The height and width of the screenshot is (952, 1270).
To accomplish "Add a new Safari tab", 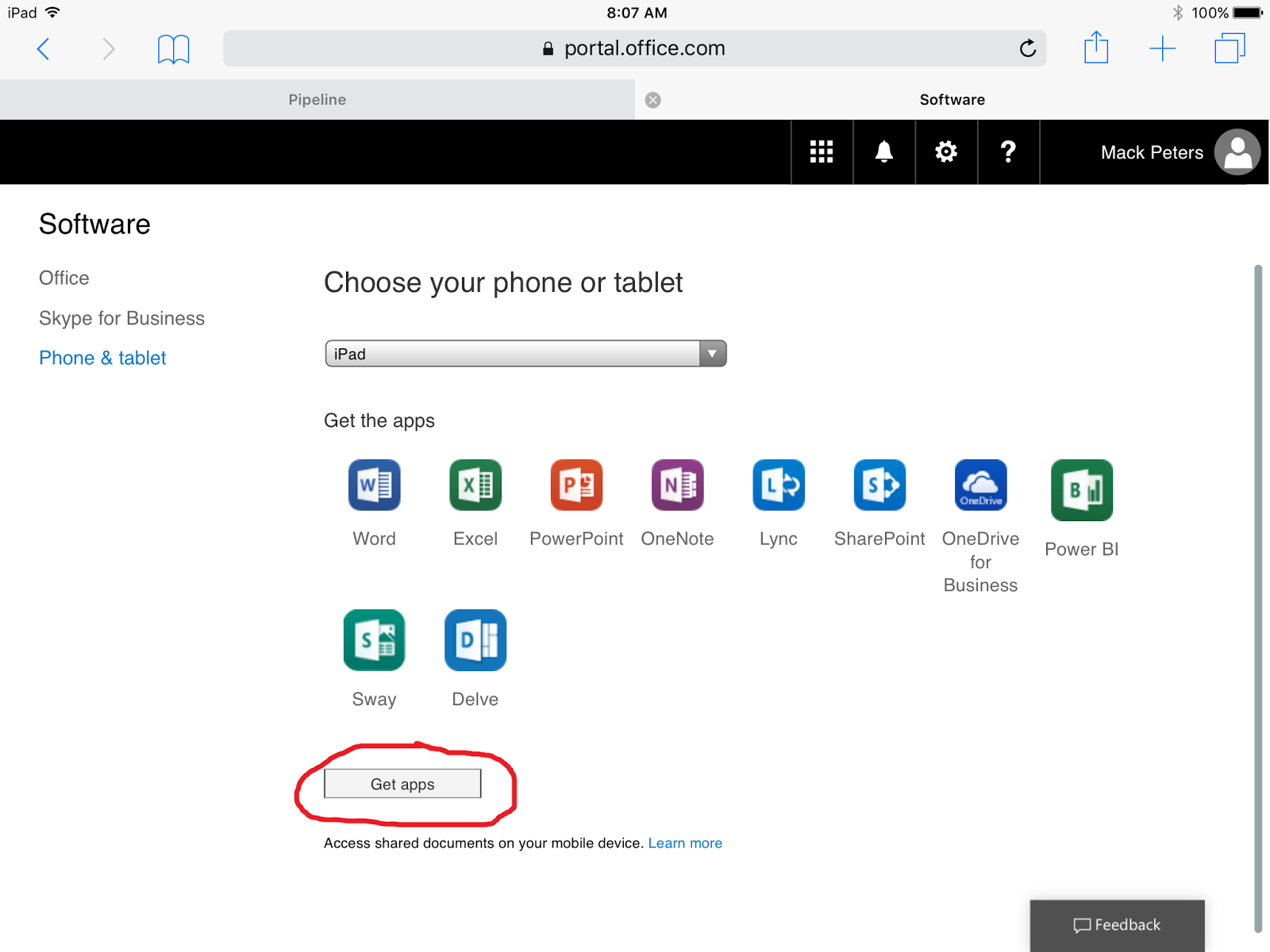I will point(1163,48).
